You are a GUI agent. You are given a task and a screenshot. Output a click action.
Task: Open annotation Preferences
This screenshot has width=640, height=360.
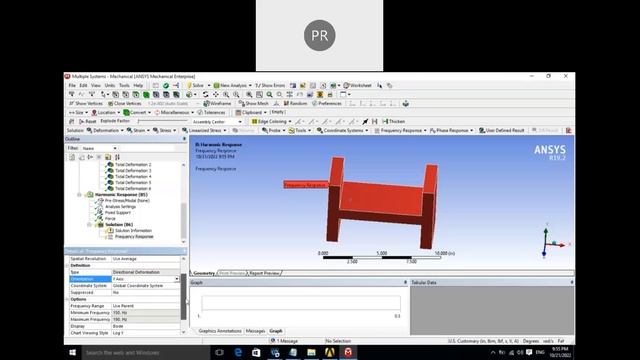(x=327, y=103)
